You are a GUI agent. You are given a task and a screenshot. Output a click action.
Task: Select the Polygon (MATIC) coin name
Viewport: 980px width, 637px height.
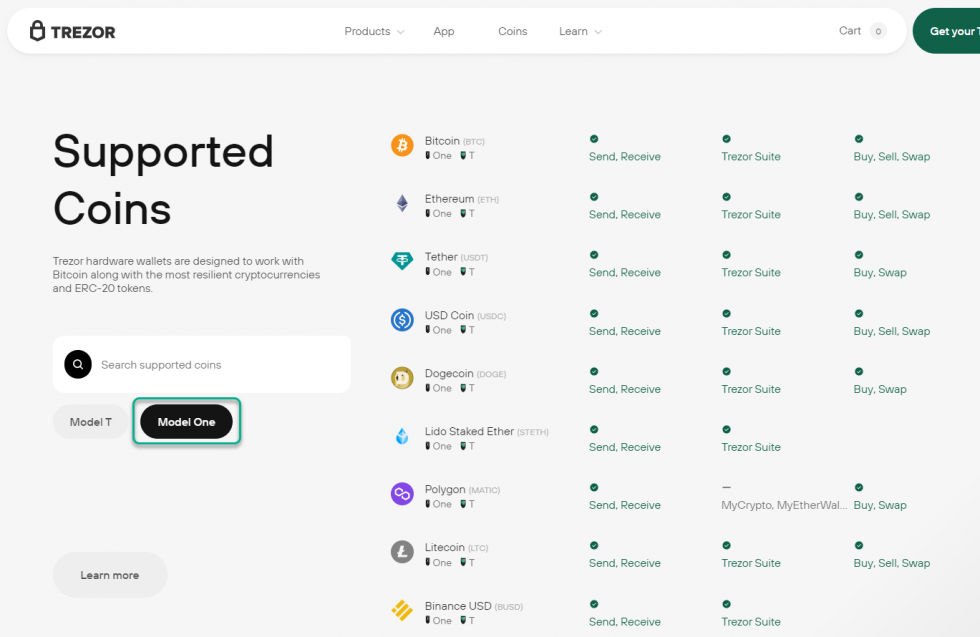pos(462,489)
